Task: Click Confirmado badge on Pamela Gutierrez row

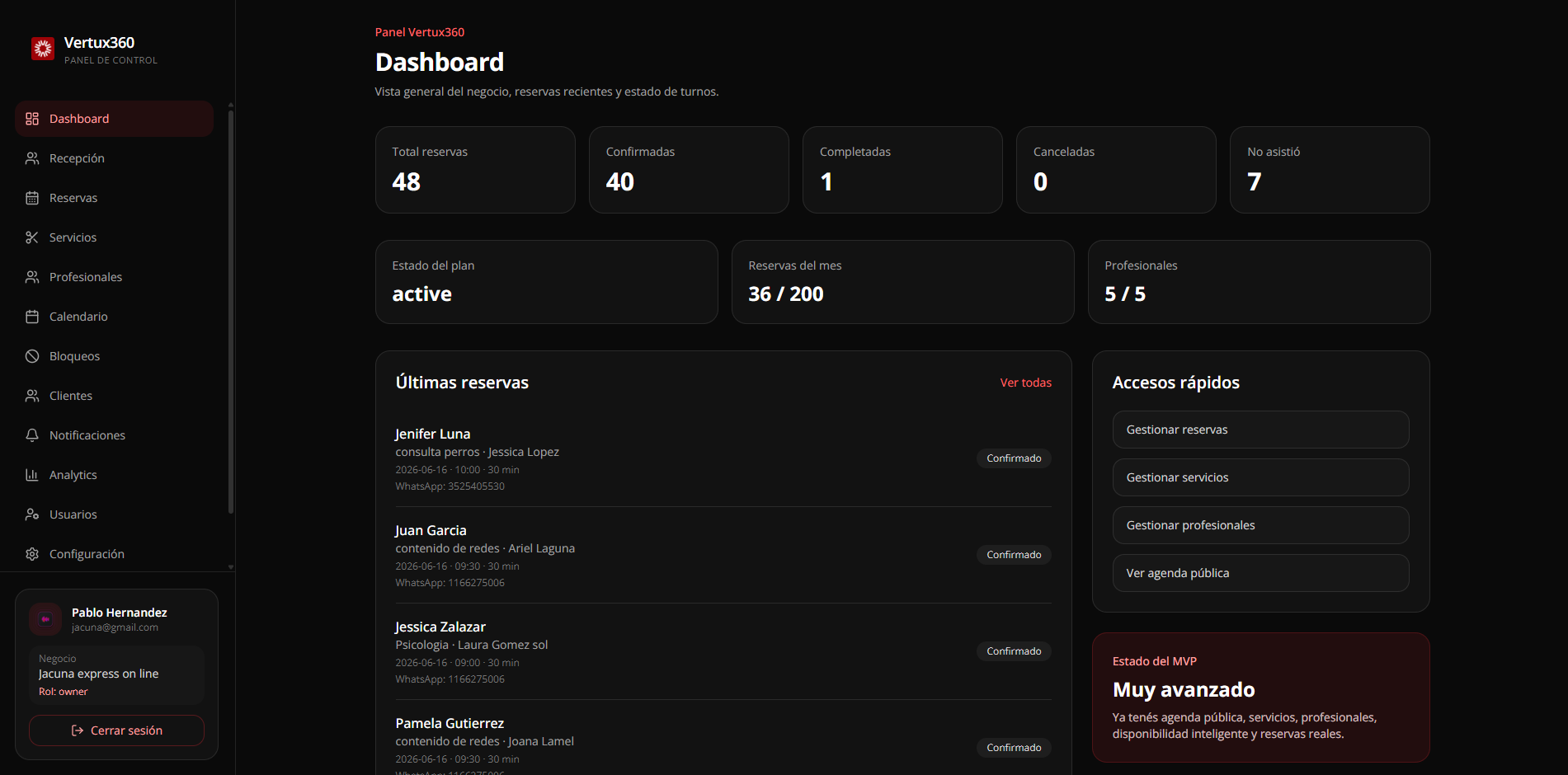Action: tap(1014, 748)
